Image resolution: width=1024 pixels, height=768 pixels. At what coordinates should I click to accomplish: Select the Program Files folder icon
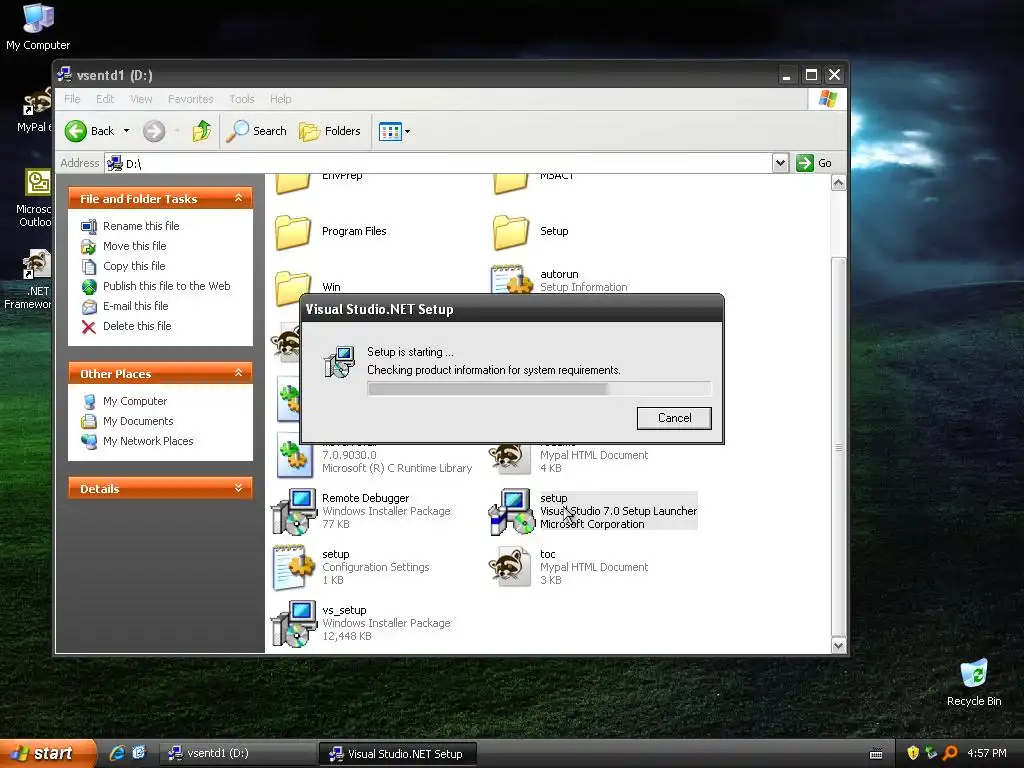[x=293, y=232]
